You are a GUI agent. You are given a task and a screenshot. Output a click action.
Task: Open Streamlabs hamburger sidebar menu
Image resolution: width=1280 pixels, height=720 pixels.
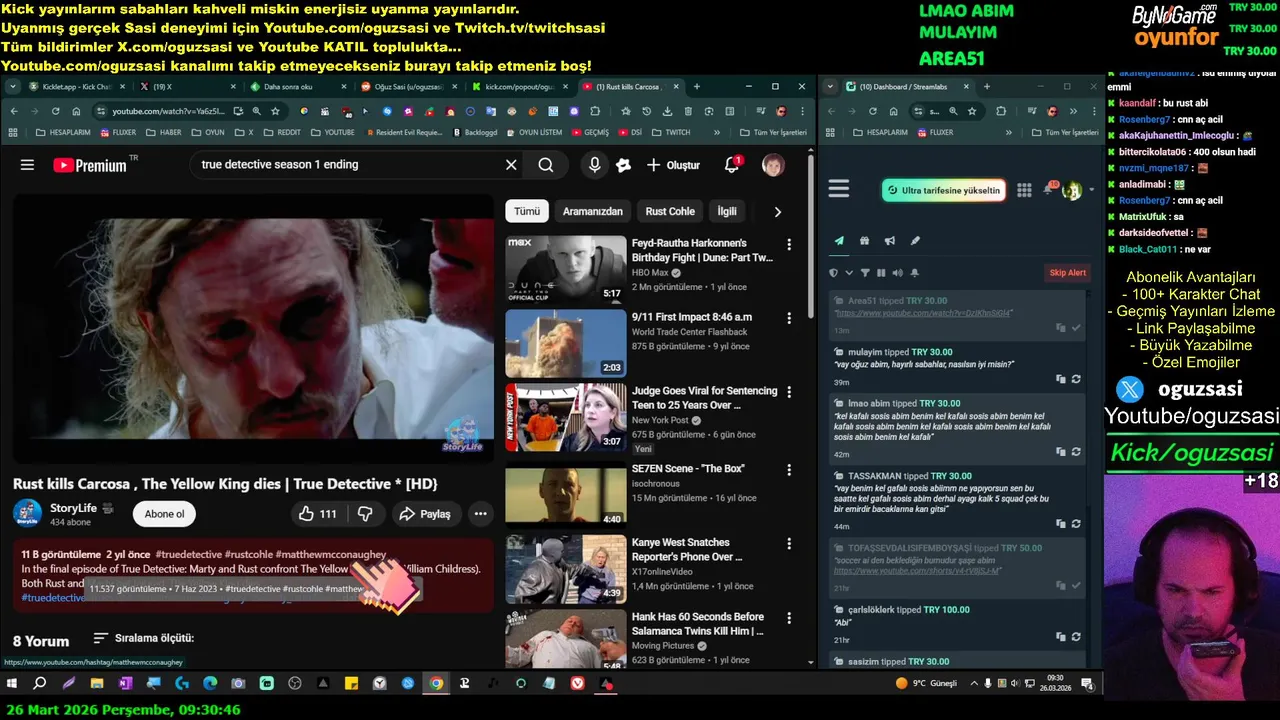click(839, 189)
